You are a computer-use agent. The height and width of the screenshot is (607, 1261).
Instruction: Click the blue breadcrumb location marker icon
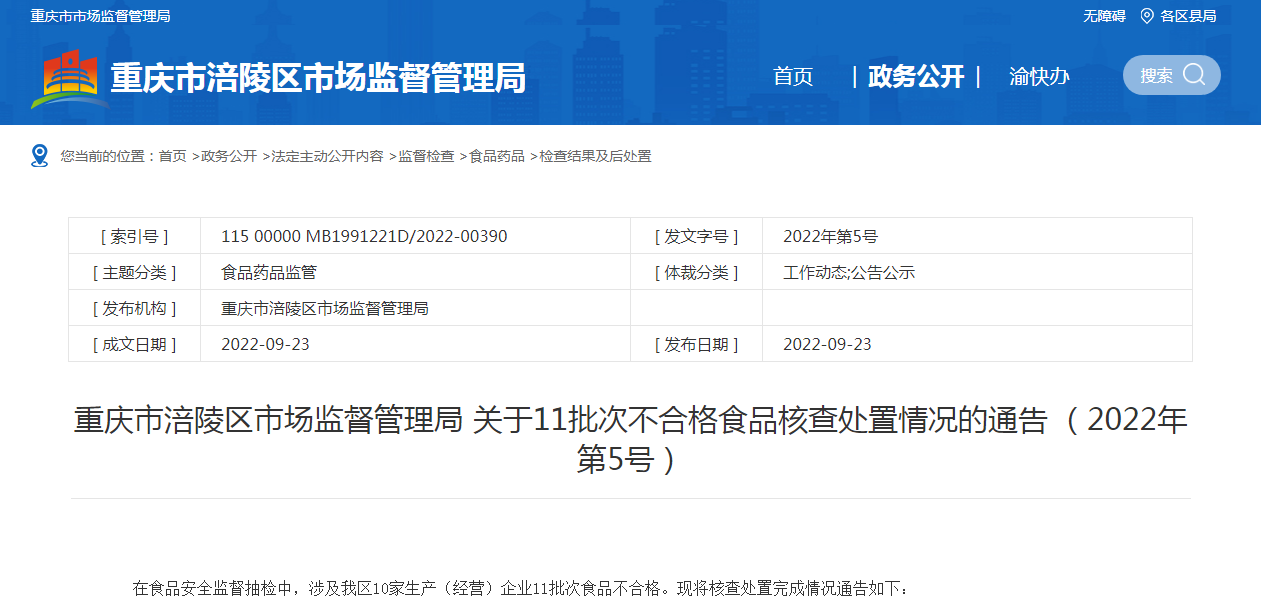click(x=40, y=156)
